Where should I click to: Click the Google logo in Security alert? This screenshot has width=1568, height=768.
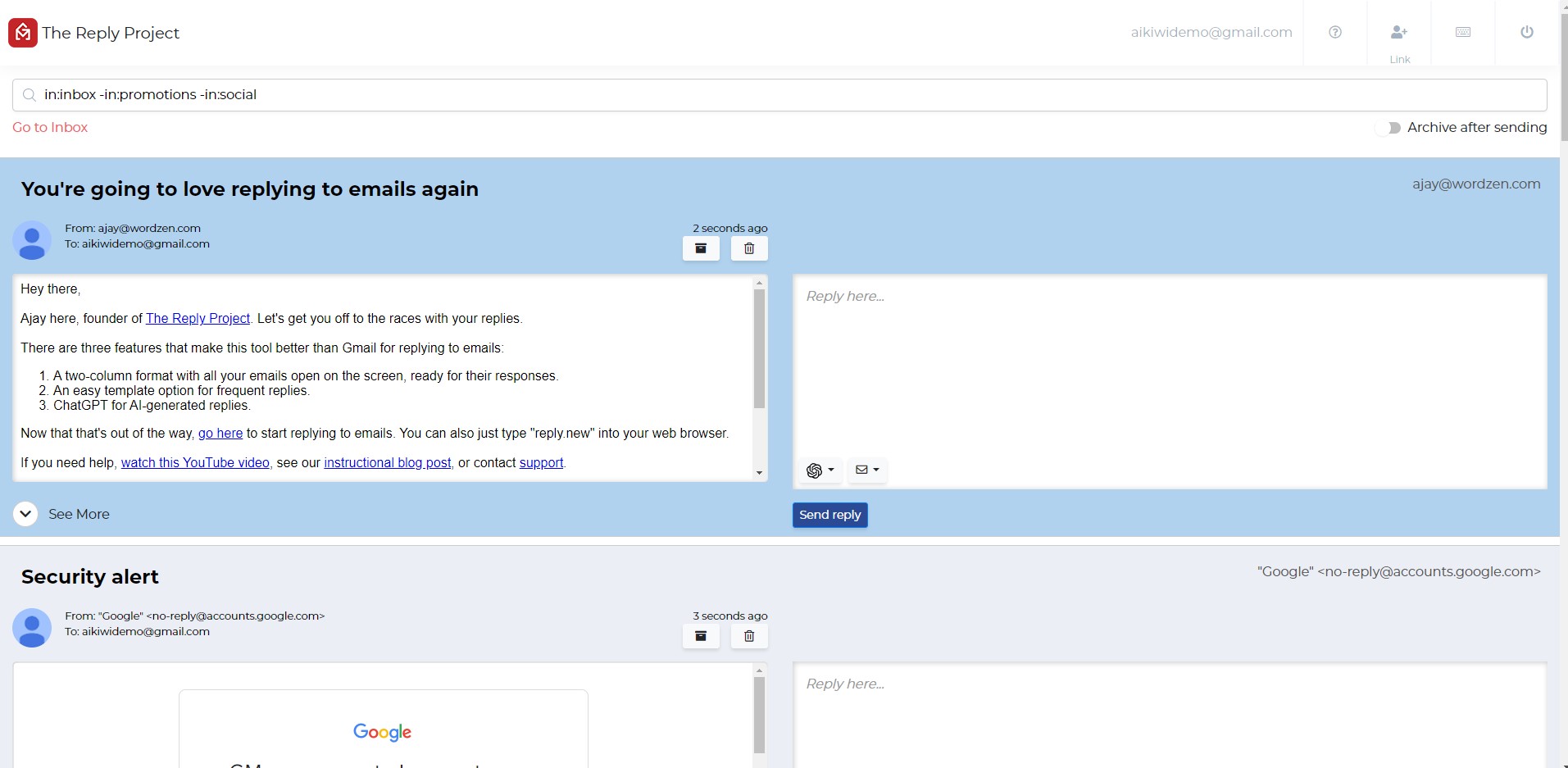click(x=383, y=732)
